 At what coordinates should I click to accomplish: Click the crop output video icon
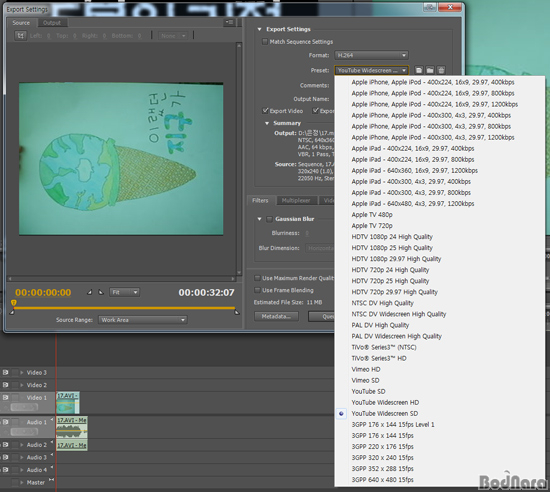click(21, 35)
